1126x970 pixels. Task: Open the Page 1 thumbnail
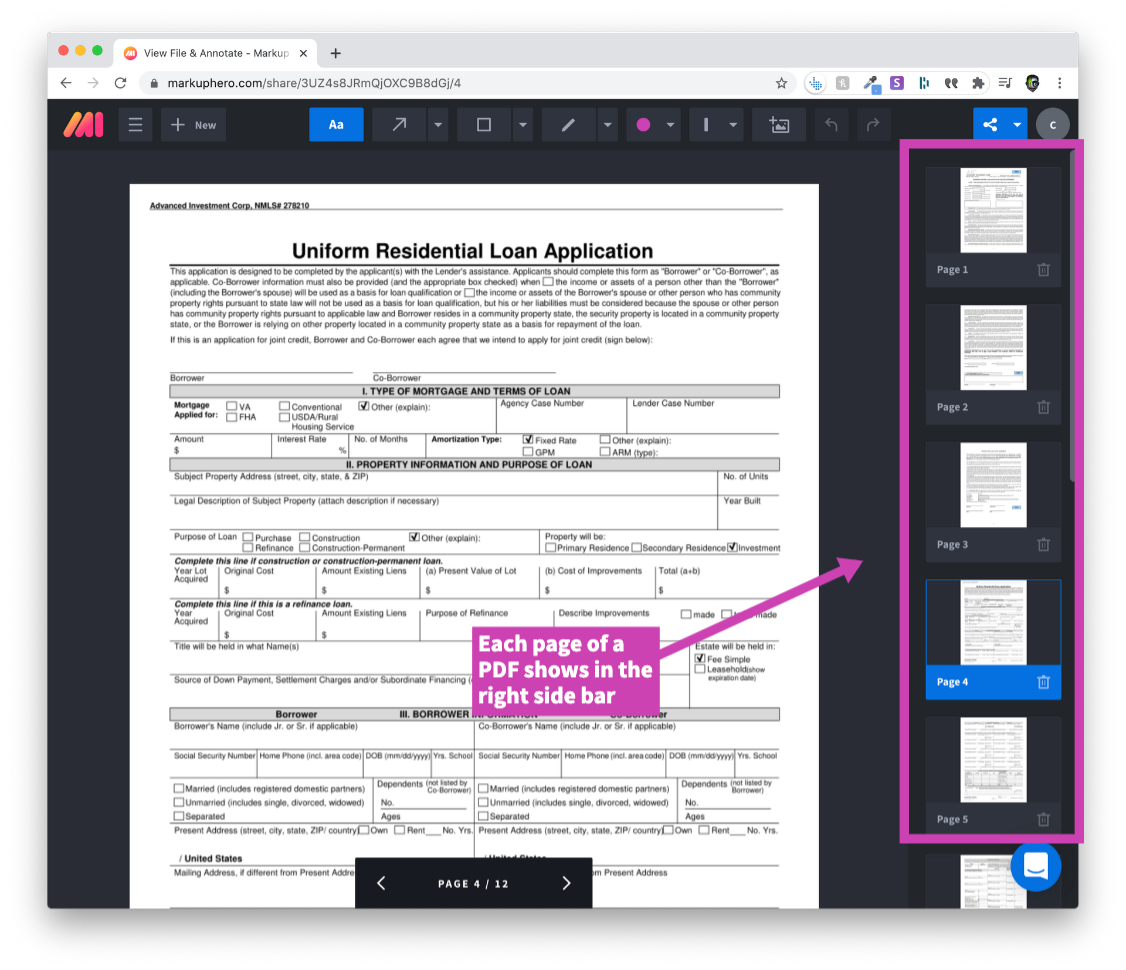(993, 210)
